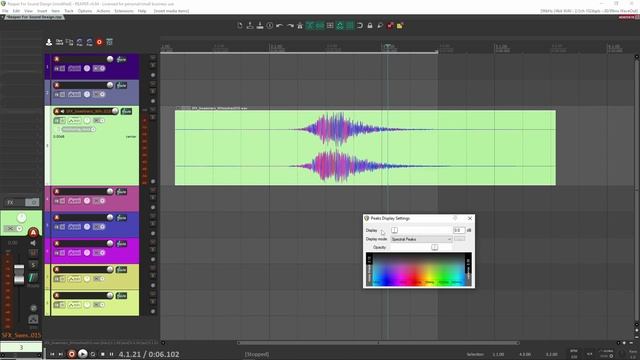Image resolution: width=640 pixels, height=360 pixels.
Task: Open the Insert menu
Action: pyautogui.click(x=42, y=11)
